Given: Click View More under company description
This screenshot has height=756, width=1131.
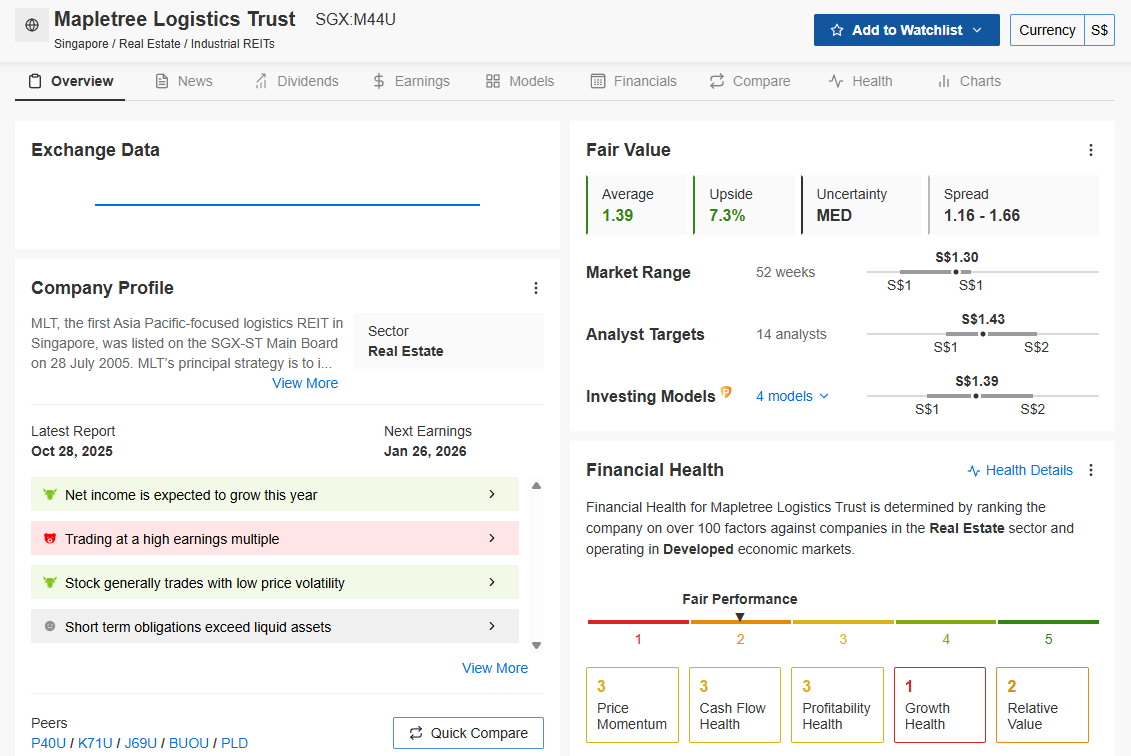Looking at the screenshot, I should (x=305, y=383).
